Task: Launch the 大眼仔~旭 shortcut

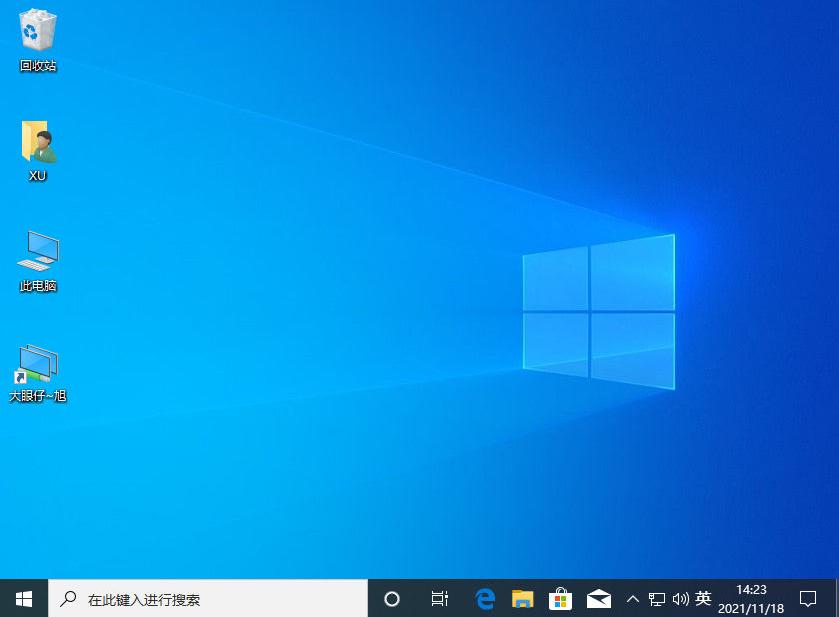Action: coord(36,362)
